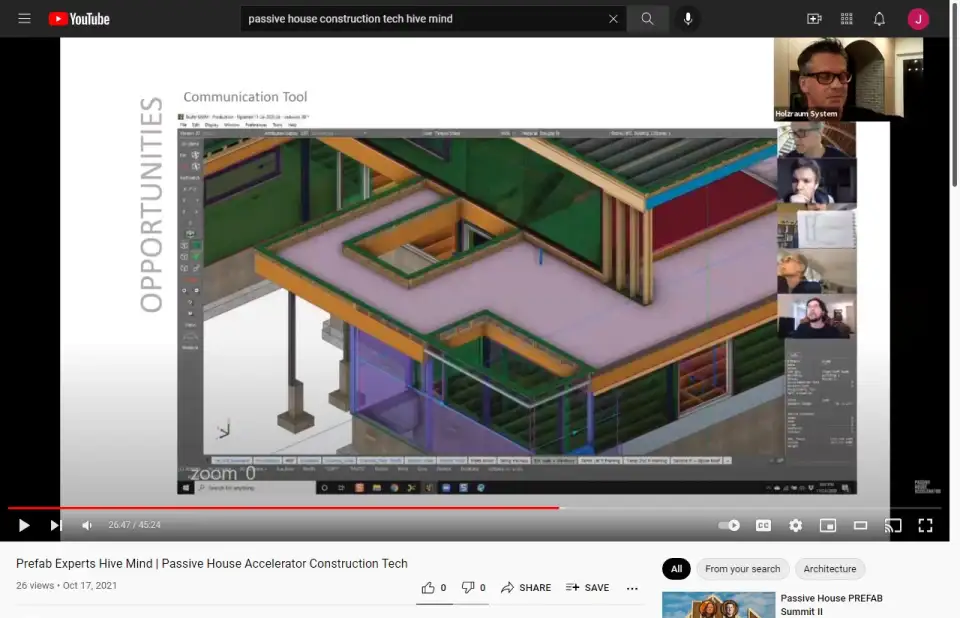Open the Create video icon
This screenshot has height=618, width=960.
click(x=814, y=19)
